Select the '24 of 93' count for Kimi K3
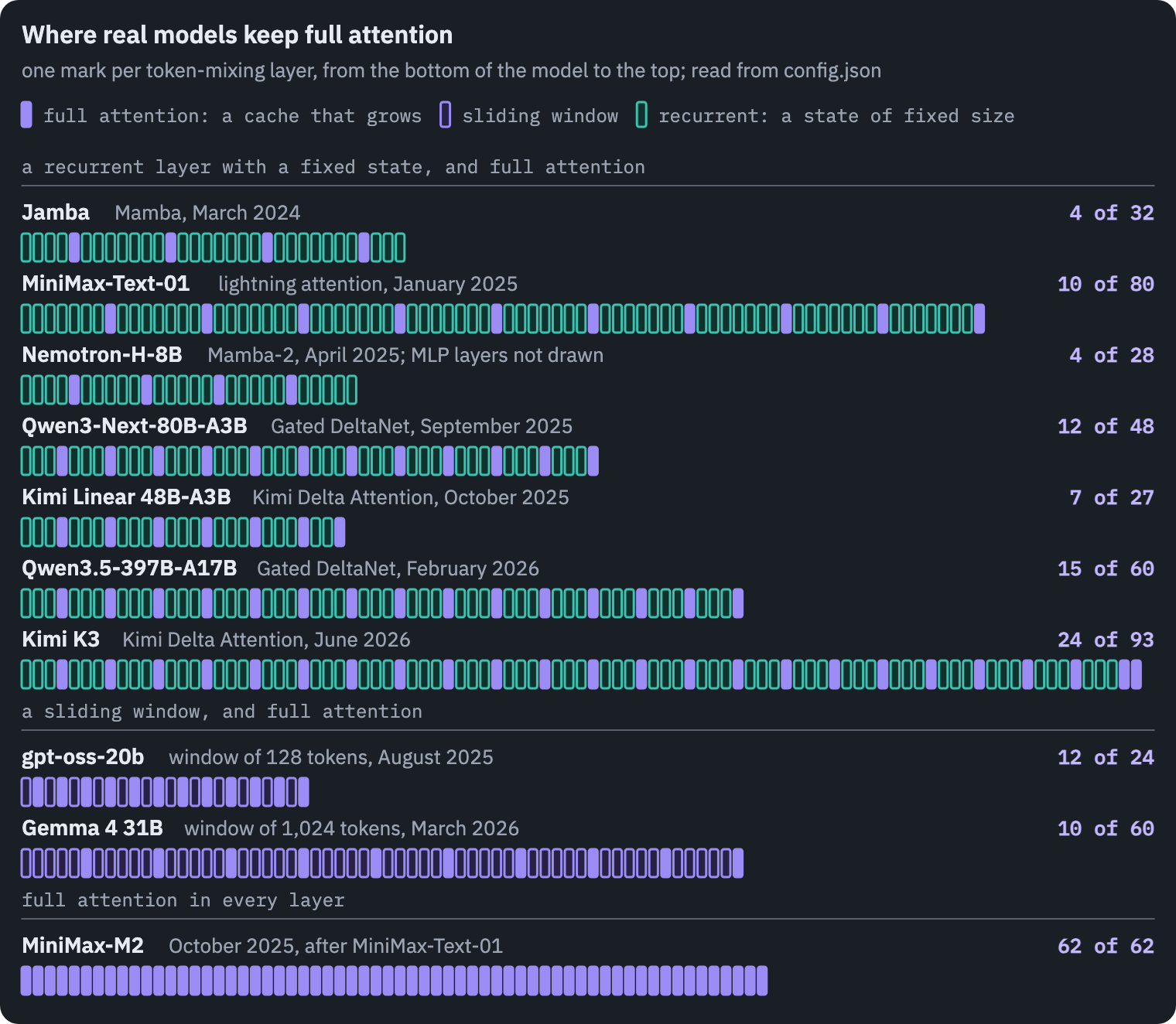Image resolution: width=1176 pixels, height=1024 pixels. coord(1106,640)
